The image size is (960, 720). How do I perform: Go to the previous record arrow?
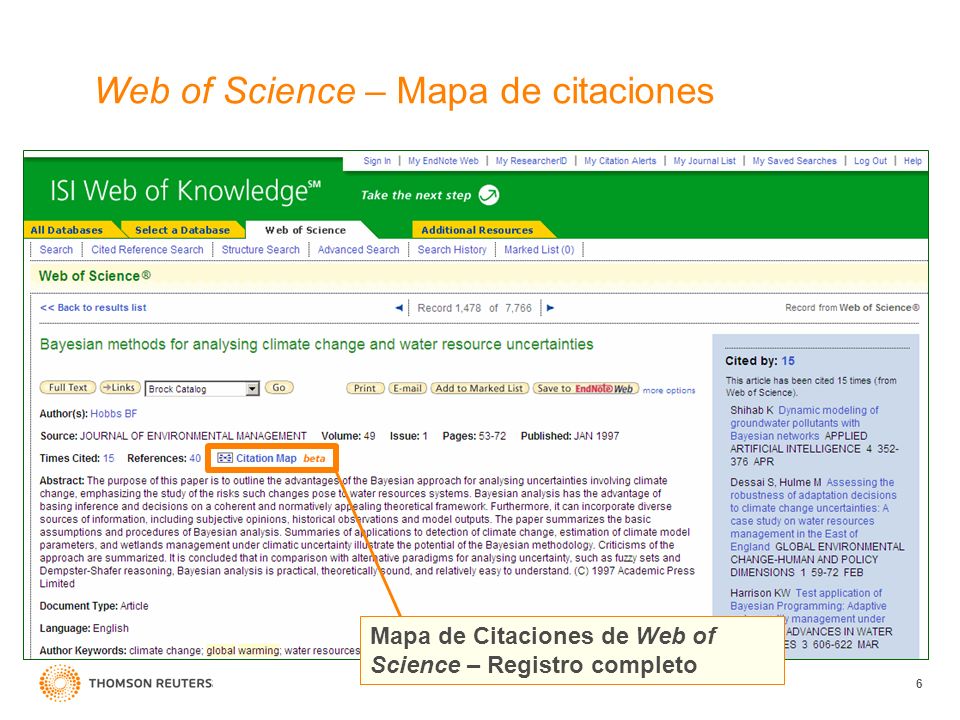[x=399, y=308]
